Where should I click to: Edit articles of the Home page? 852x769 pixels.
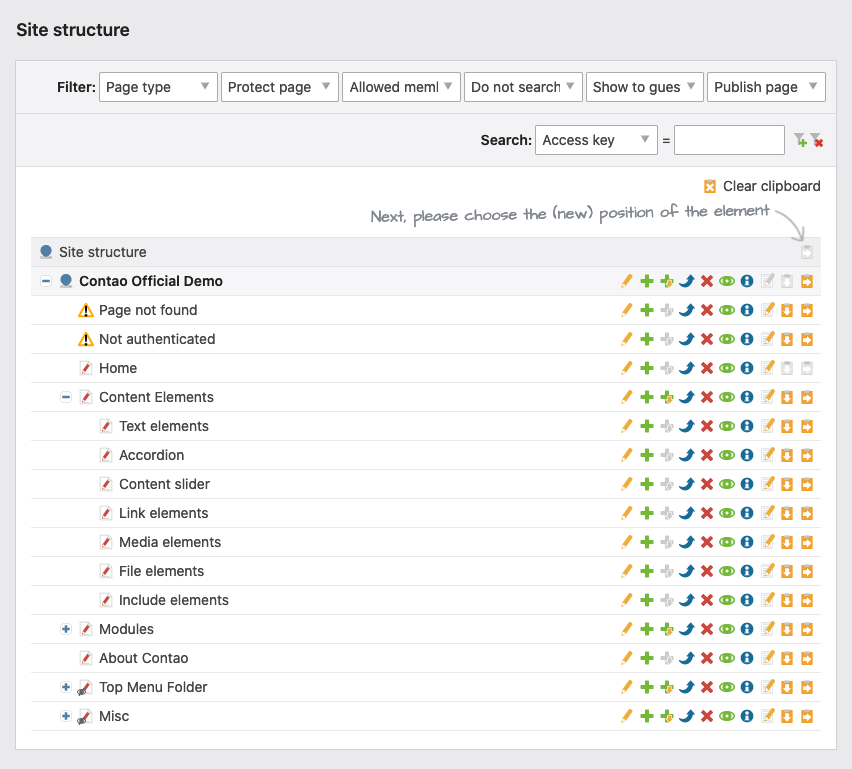pyautogui.click(x=767, y=368)
